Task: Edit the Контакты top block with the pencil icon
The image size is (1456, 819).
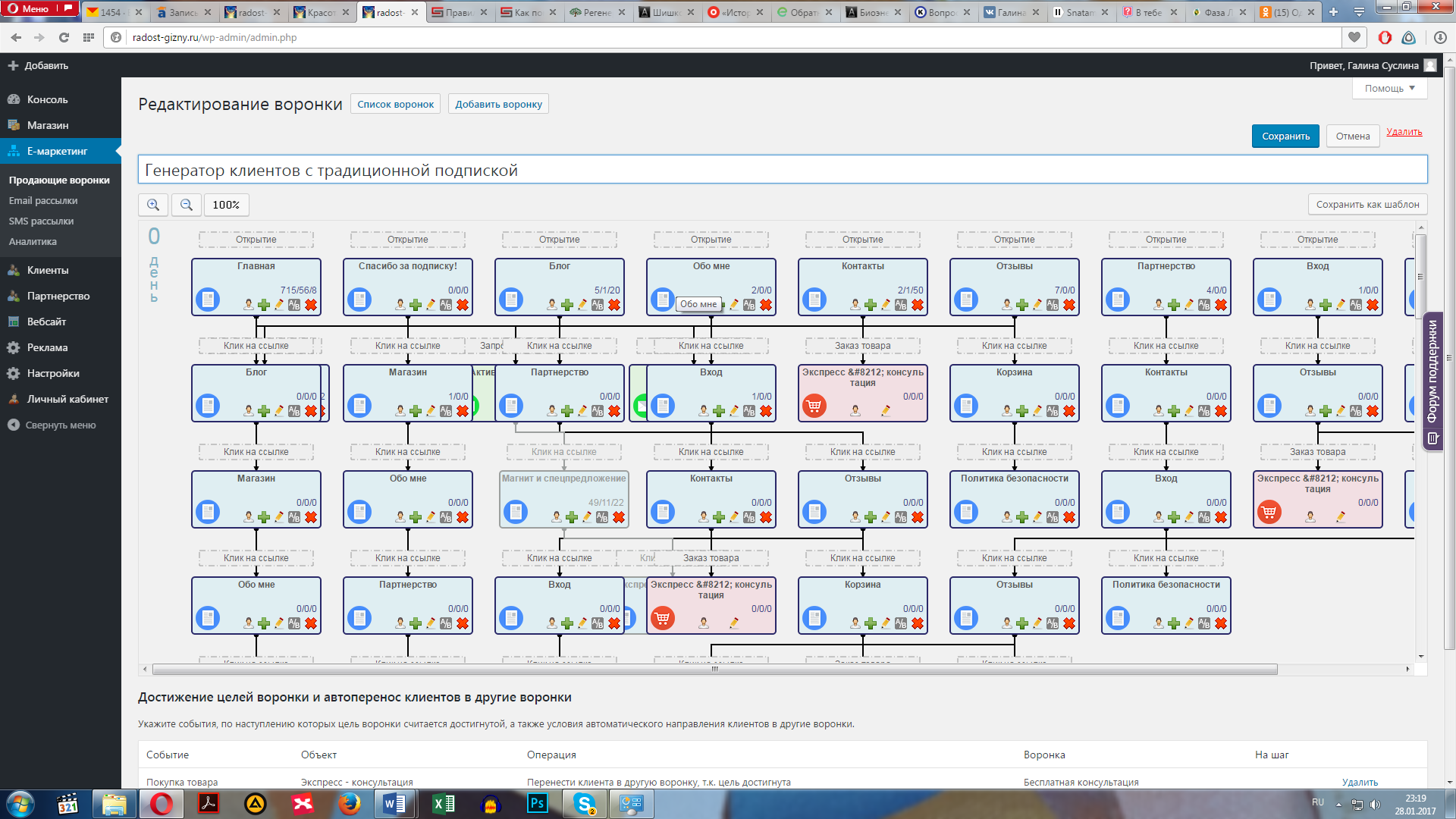Action: (x=886, y=305)
